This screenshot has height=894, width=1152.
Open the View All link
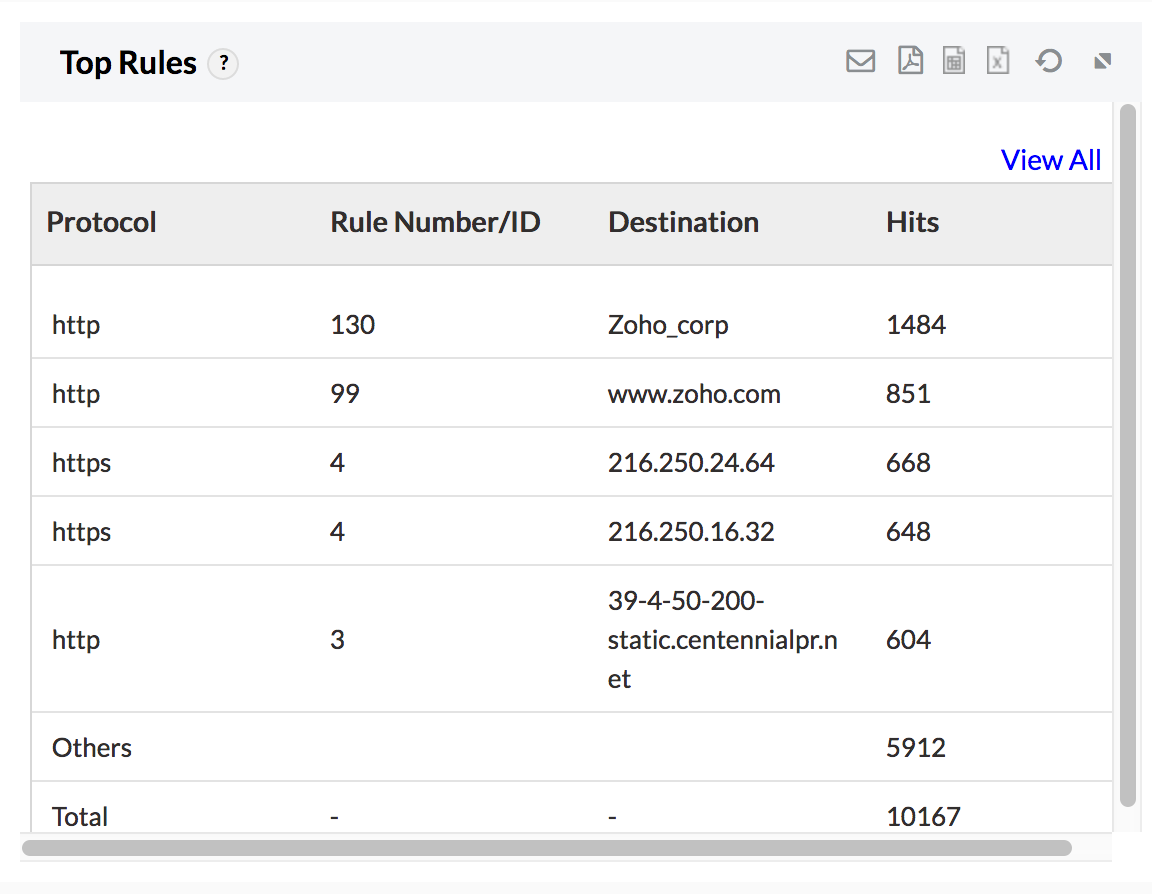click(x=1050, y=160)
